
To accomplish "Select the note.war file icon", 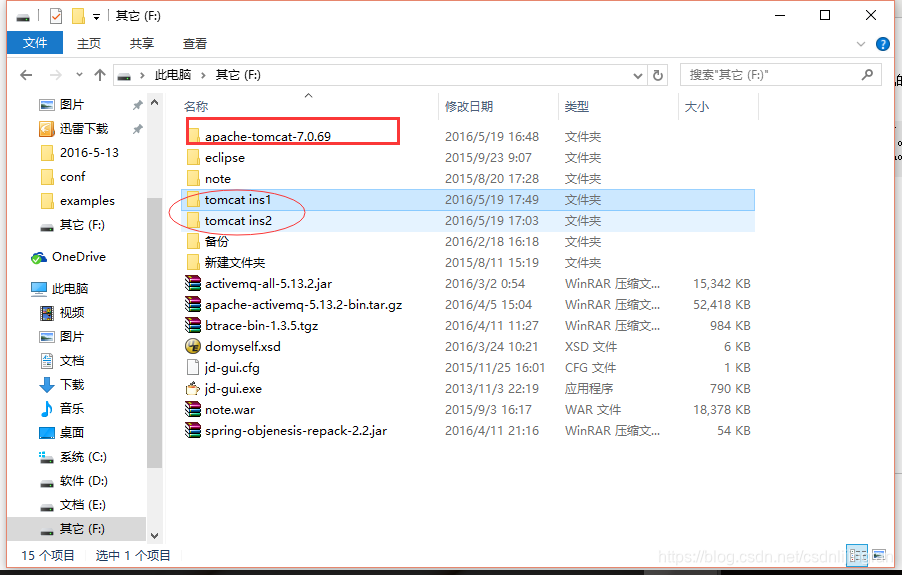I will click(x=193, y=409).
